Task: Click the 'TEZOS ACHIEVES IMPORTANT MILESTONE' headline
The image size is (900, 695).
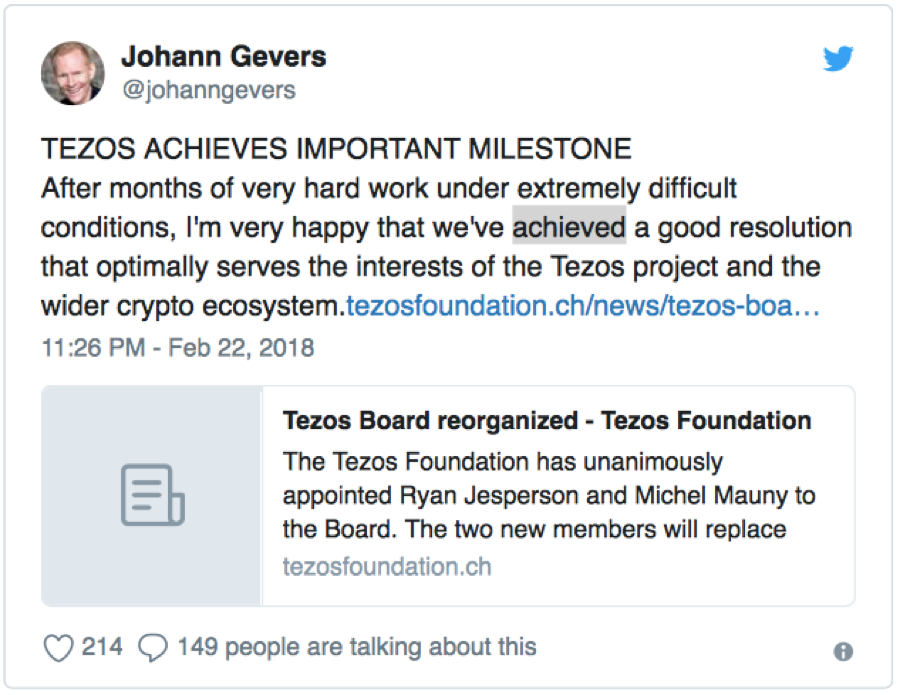Action: point(336,150)
